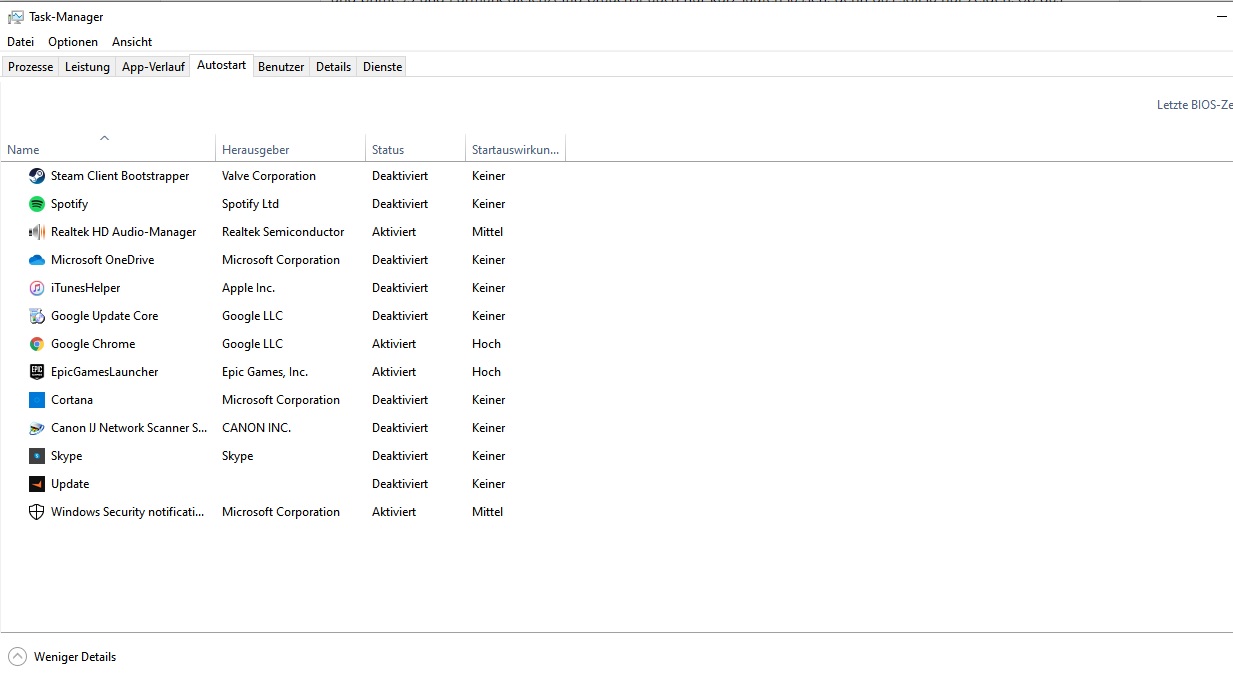Select the CANON INC. publisher cell
The height and width of the screenshot is (675, 1233).
(256, 428)
